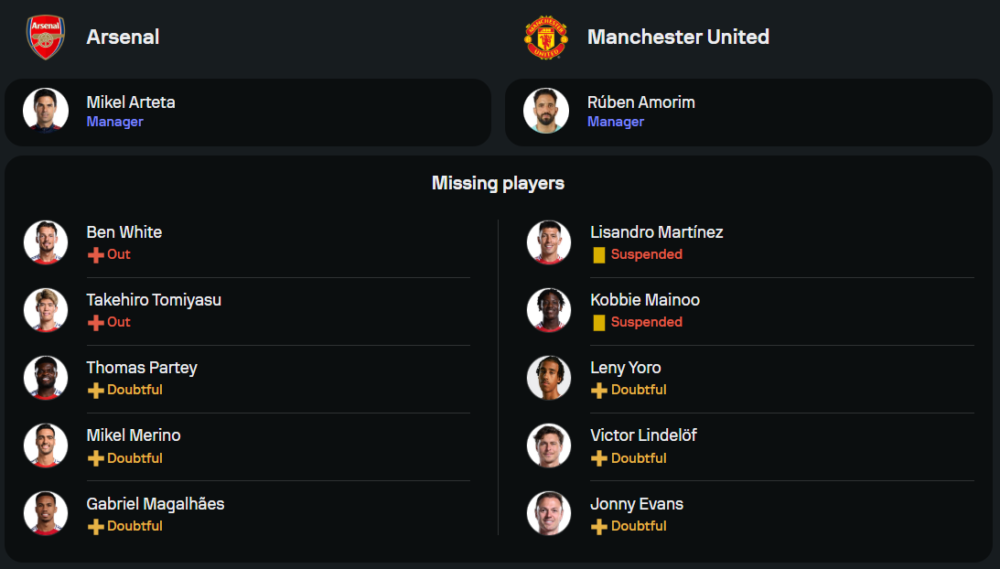Click Leny Yoro's player avatar
The width and height of the screenshot is (1000, 569).
[x=548, y=378]
